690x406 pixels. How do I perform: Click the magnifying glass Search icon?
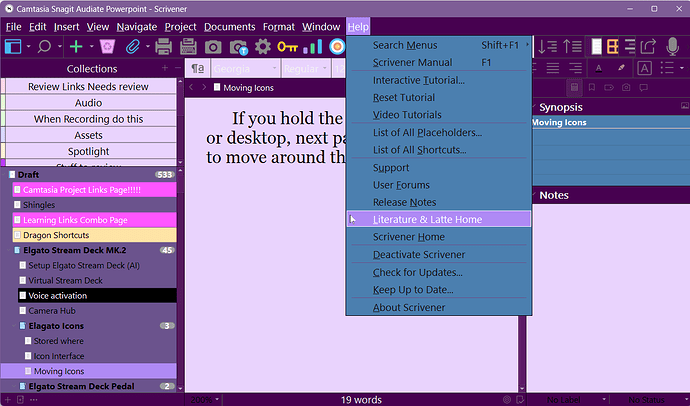point(44,46)
